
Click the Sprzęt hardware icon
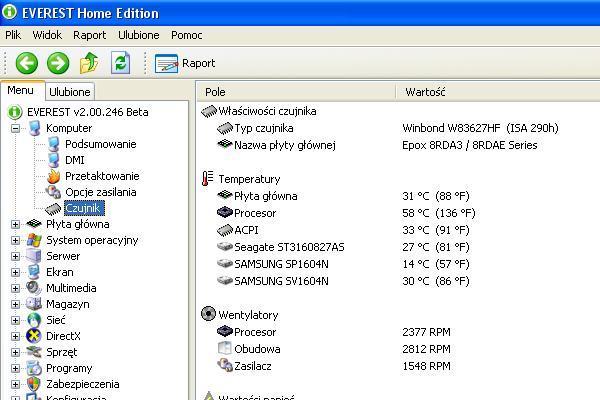(34, 352)
